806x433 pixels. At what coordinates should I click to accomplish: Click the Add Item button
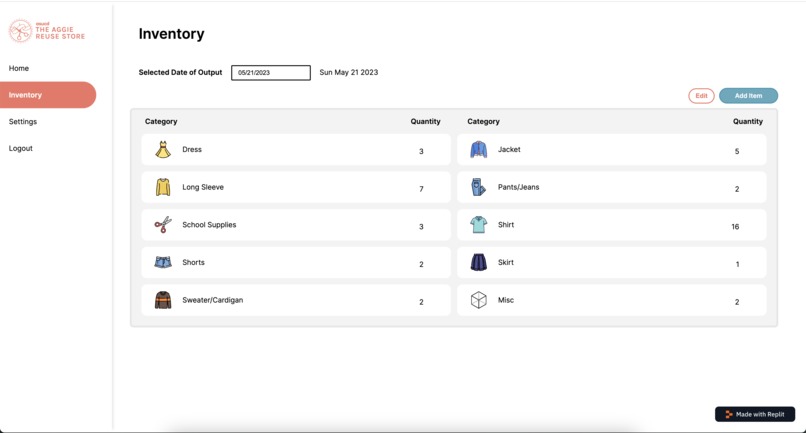click(x=748, y=96)
